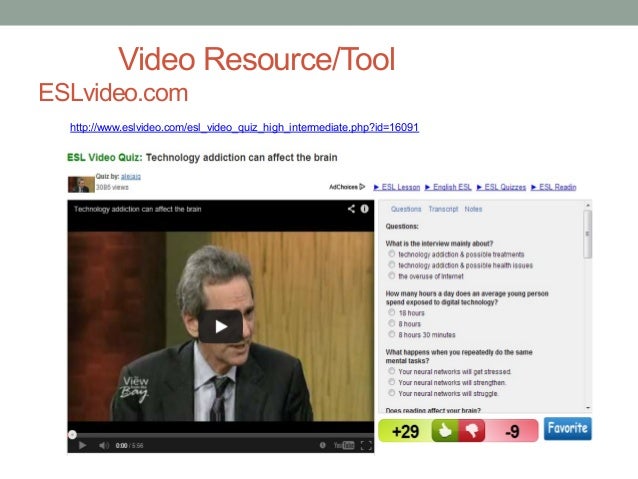The width and height of the screenshot is (638, 479).
Task: Choose the '18 hours' answer
Action: pos(391,313)
